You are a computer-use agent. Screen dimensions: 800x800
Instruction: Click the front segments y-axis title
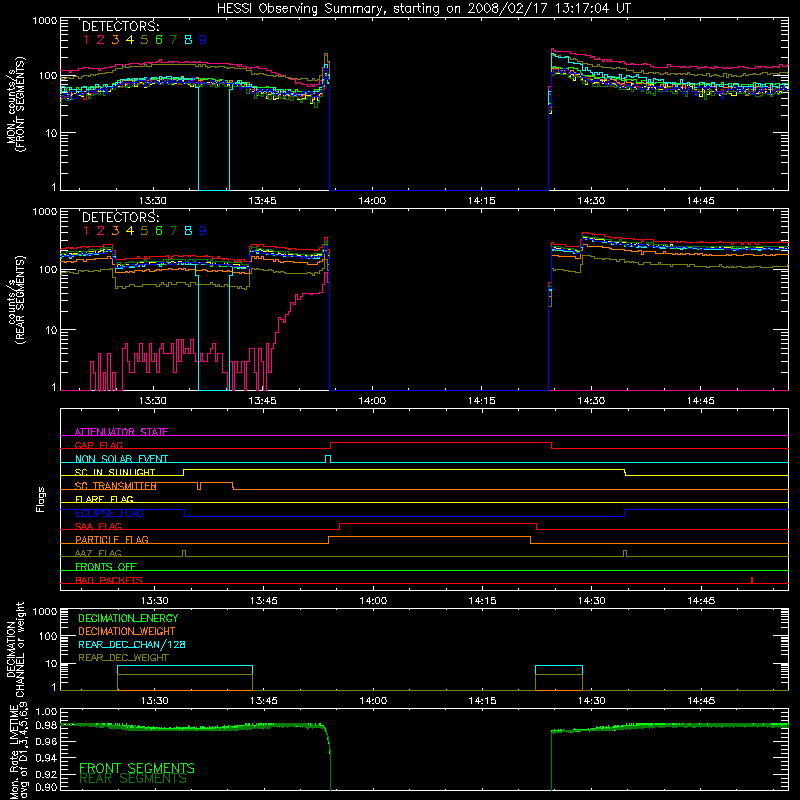tap(16, 105)
